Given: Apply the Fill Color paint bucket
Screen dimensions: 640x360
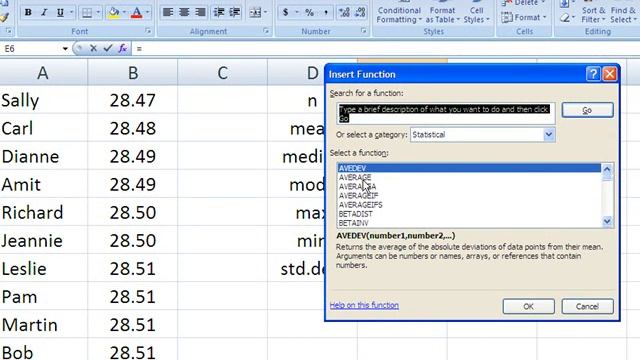Looking at the screenshot, I should (x=114, y=13).
